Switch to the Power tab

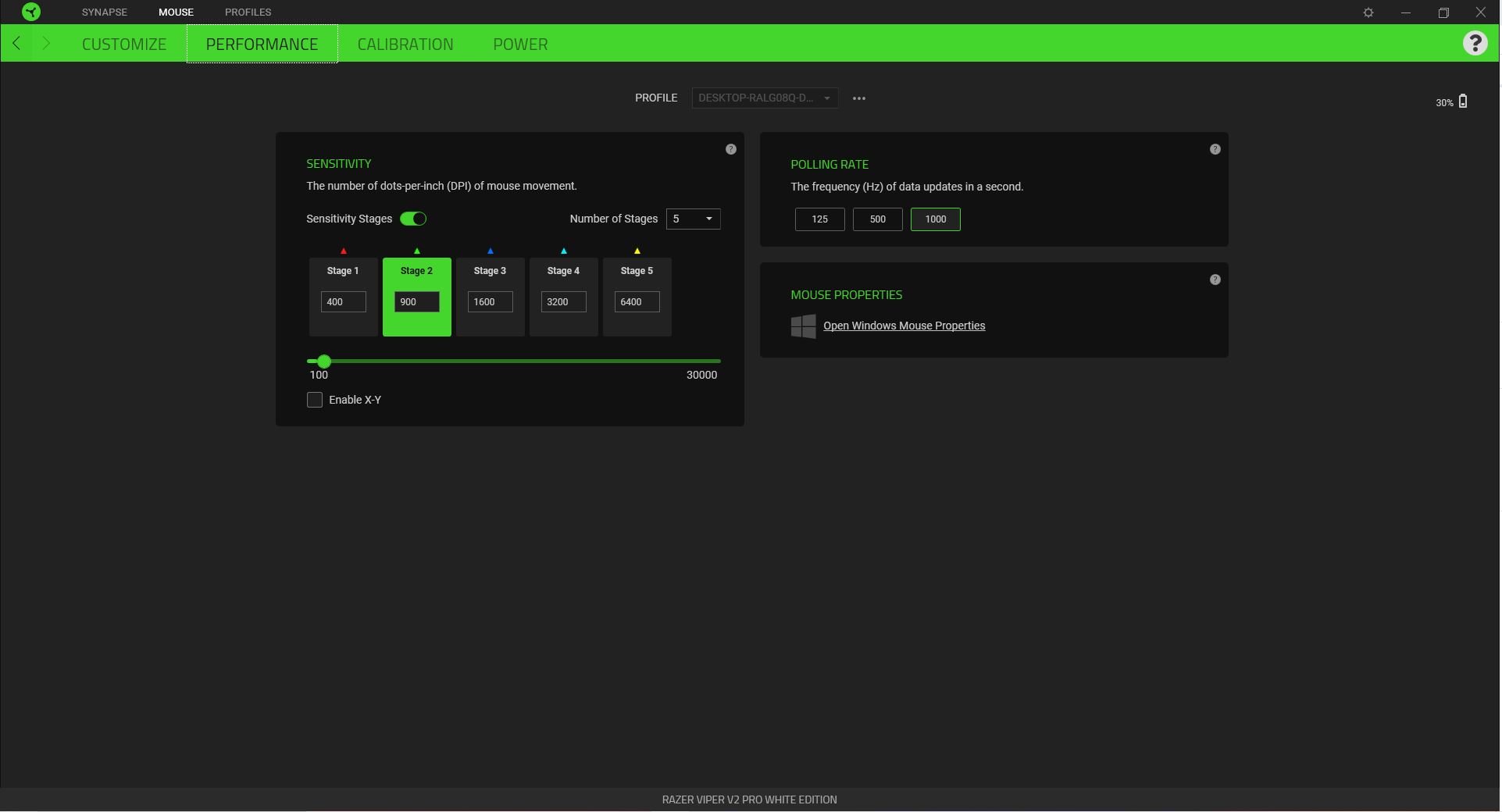coord(520,45)
